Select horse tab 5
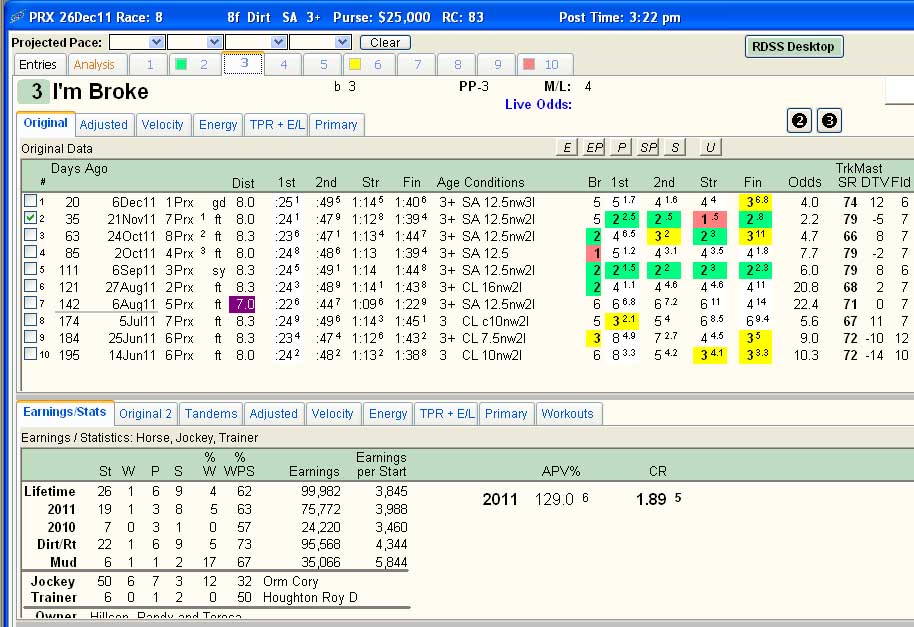The image size is (914, 627). [324, 64]
